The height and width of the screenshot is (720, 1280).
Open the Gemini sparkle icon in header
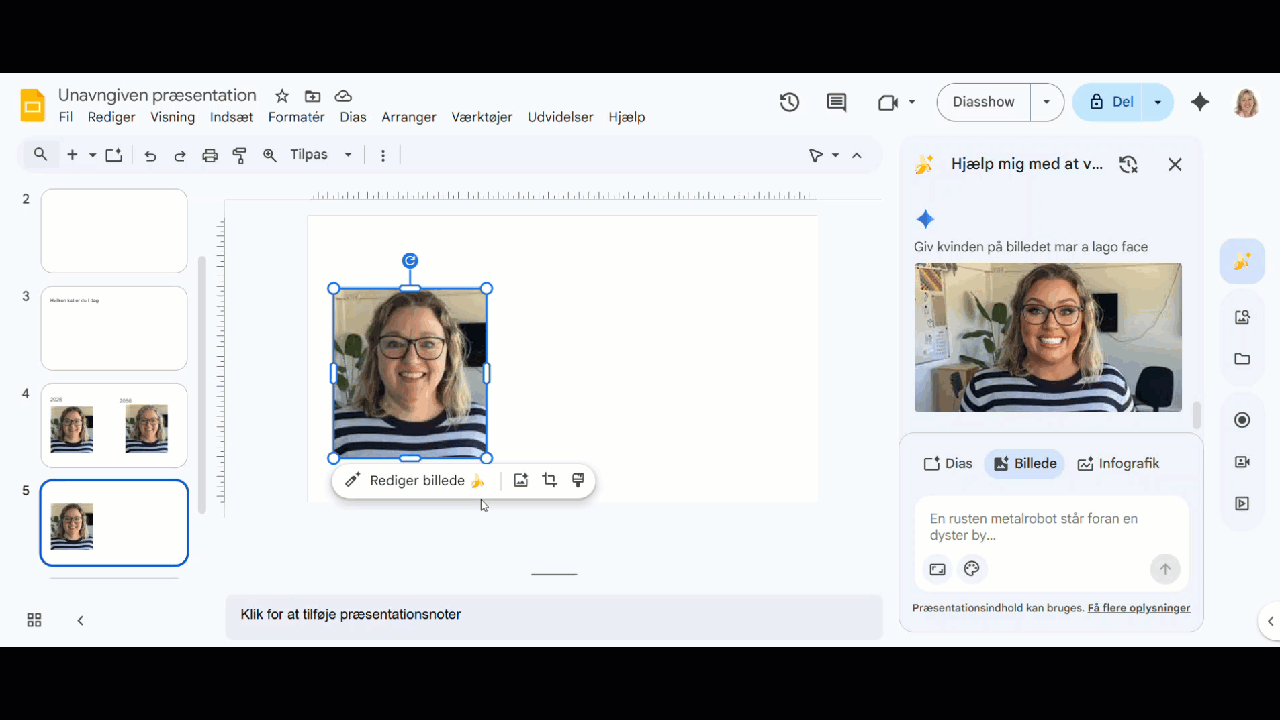(x=1200, y=102)
